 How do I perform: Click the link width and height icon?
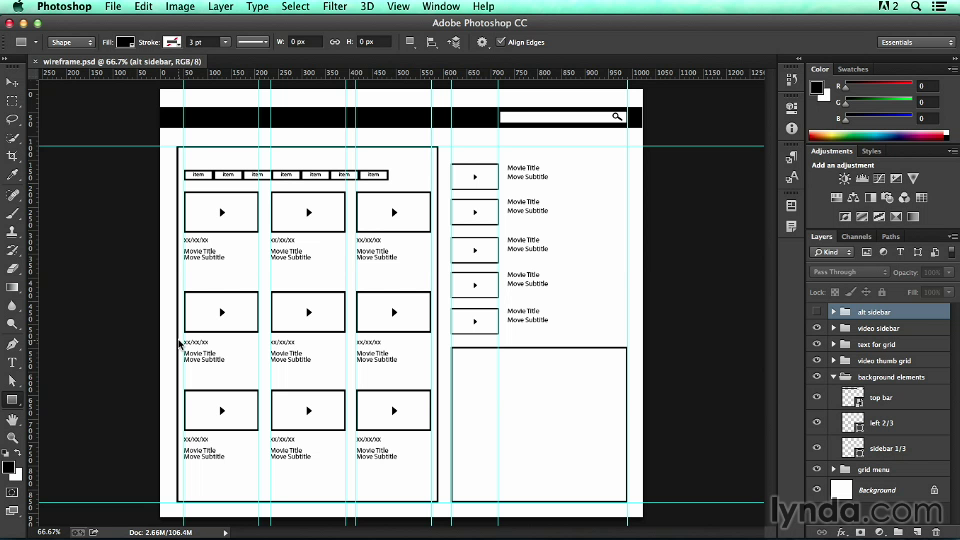(x=334, y=42)
